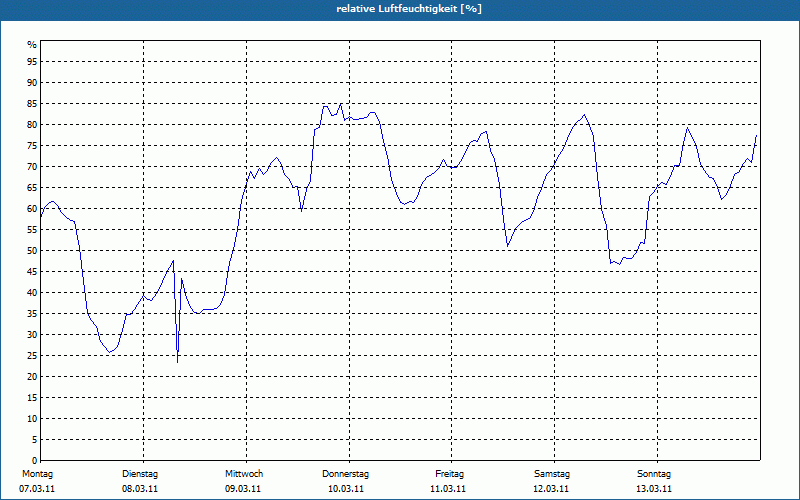
Task: Click the y-axis value '20'
Action: (32, 377)
